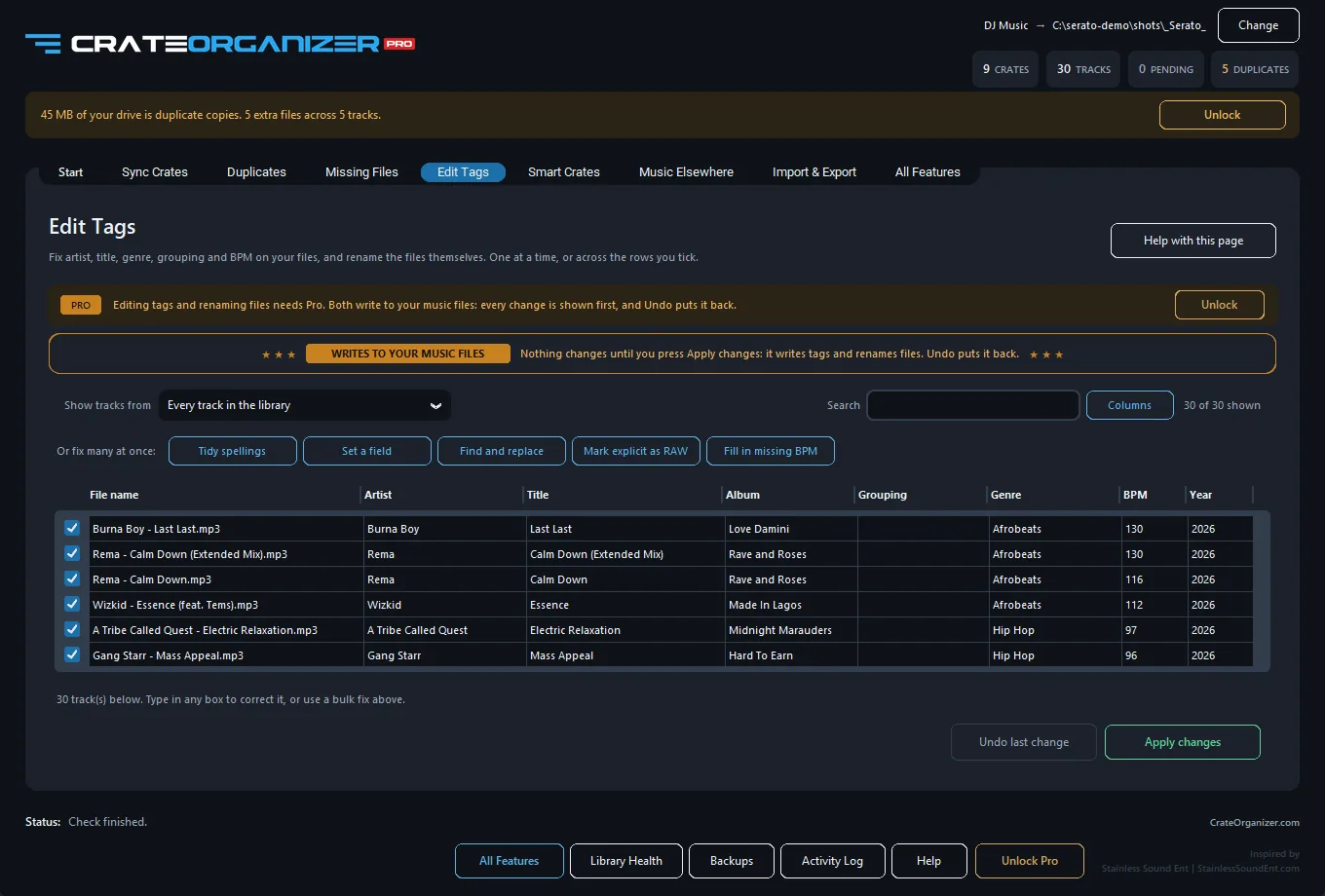The width and height of the screenshot is (1325, 896).
Task: Open the Missing Files tab
Action: point(361,172)
